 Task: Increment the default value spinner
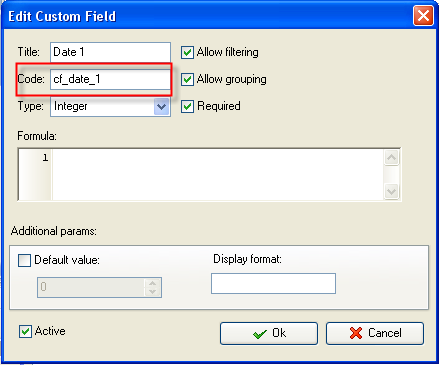(153, 283)
